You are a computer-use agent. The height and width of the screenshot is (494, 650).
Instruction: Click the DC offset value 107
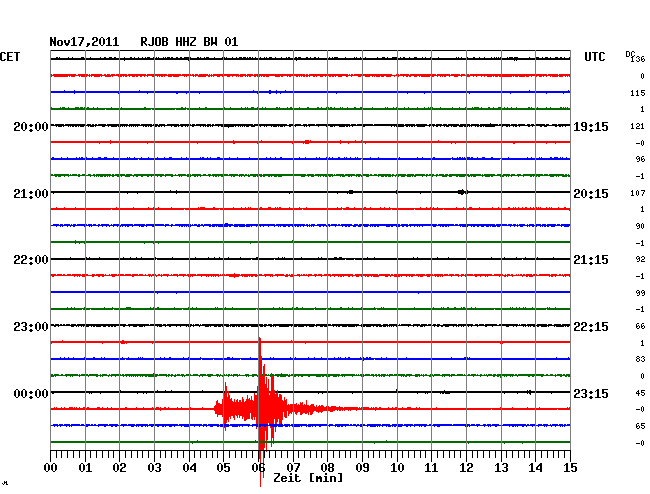pos(638,193)
